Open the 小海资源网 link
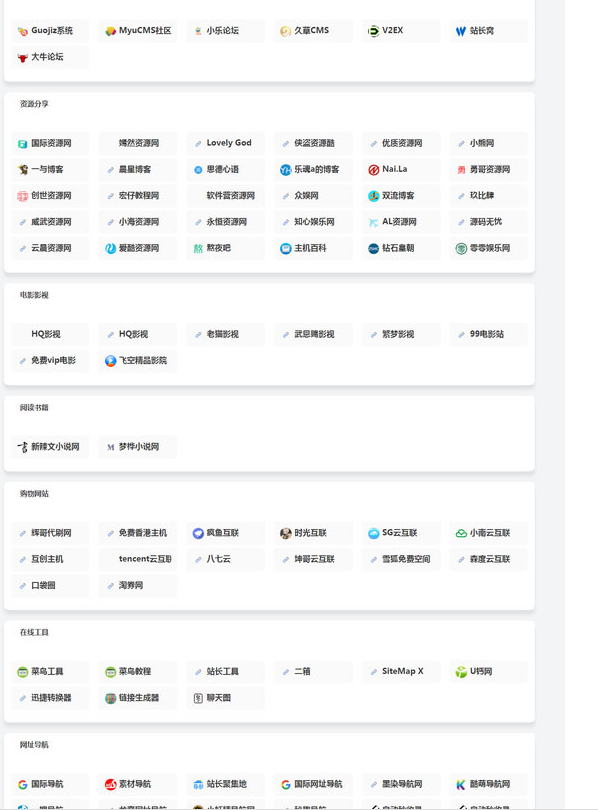Viewport: 598px width, 810px height. (x=139, y=222)
